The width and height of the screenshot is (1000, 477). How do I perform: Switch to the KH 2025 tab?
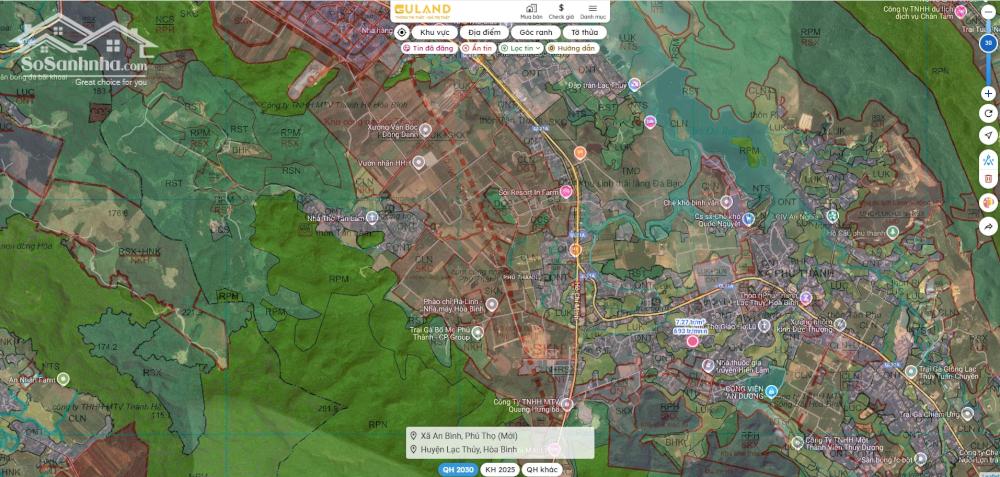click(498, 469)
